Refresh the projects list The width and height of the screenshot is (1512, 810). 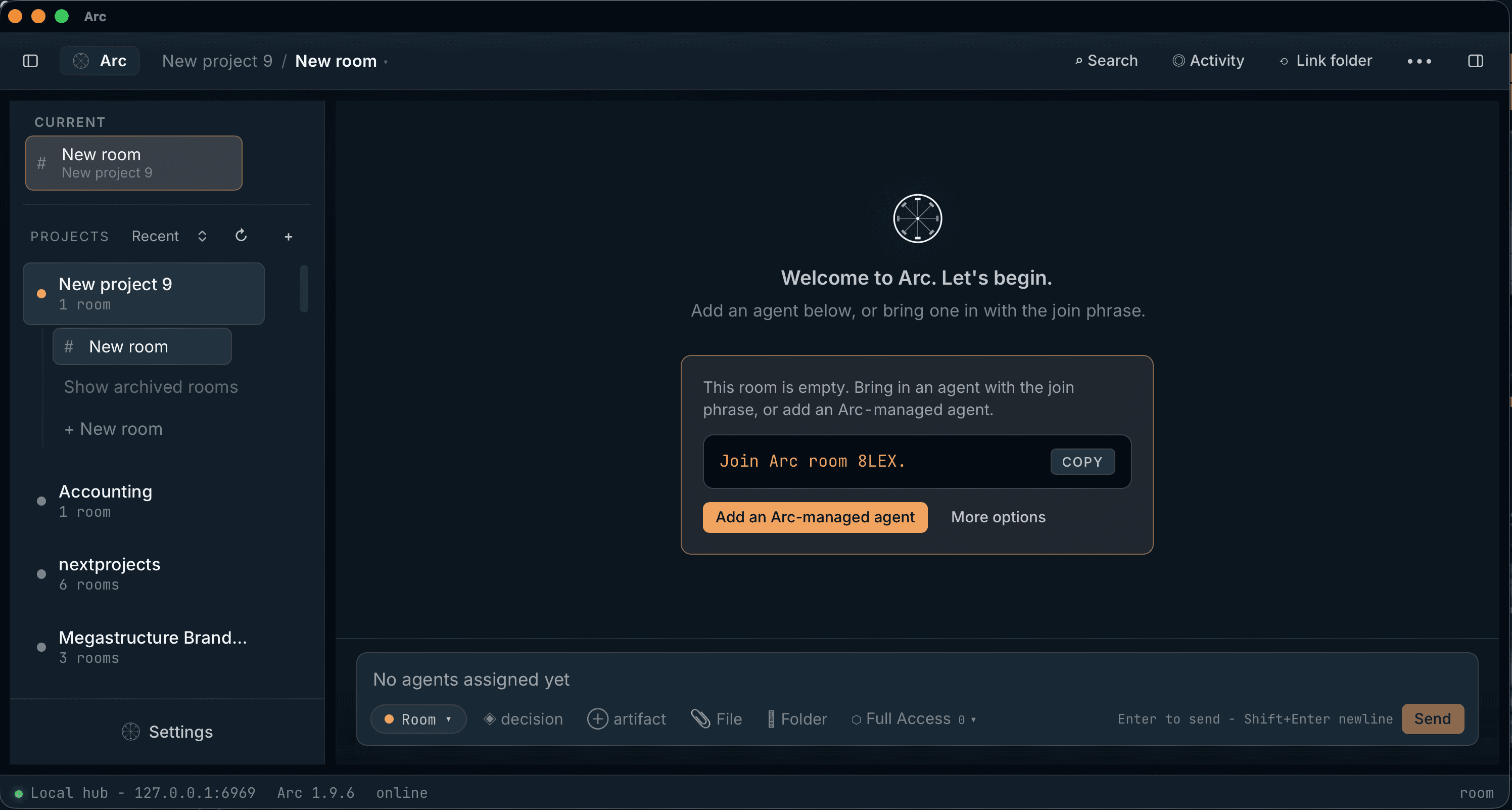241,236
